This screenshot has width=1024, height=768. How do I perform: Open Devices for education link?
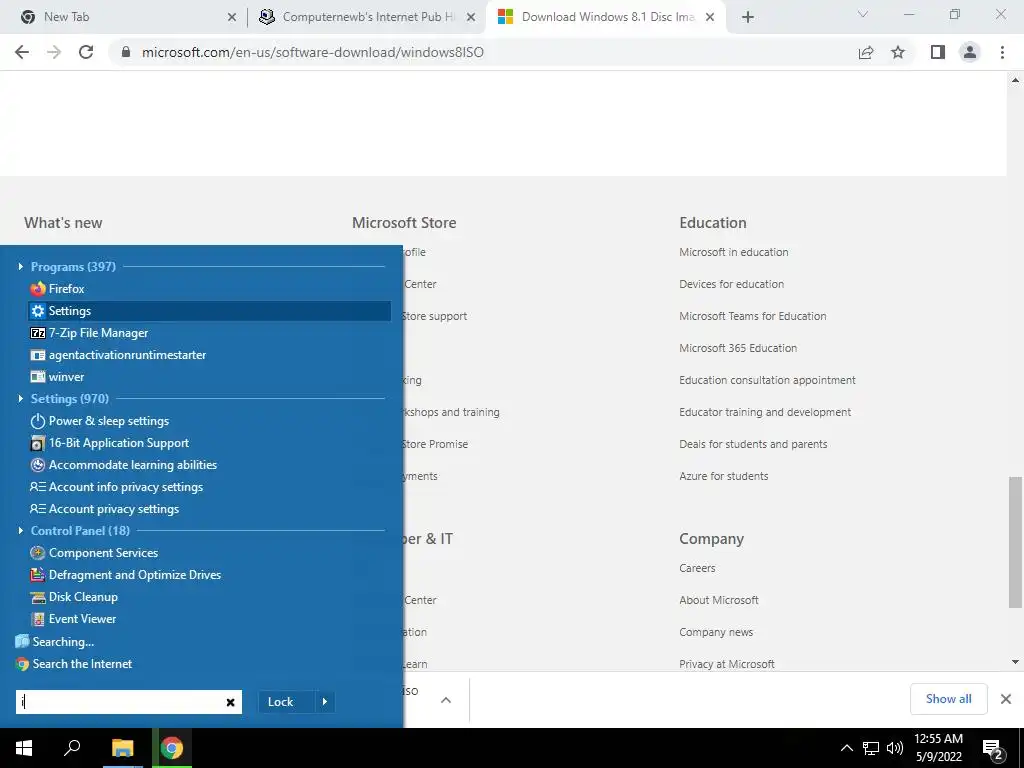731,284
